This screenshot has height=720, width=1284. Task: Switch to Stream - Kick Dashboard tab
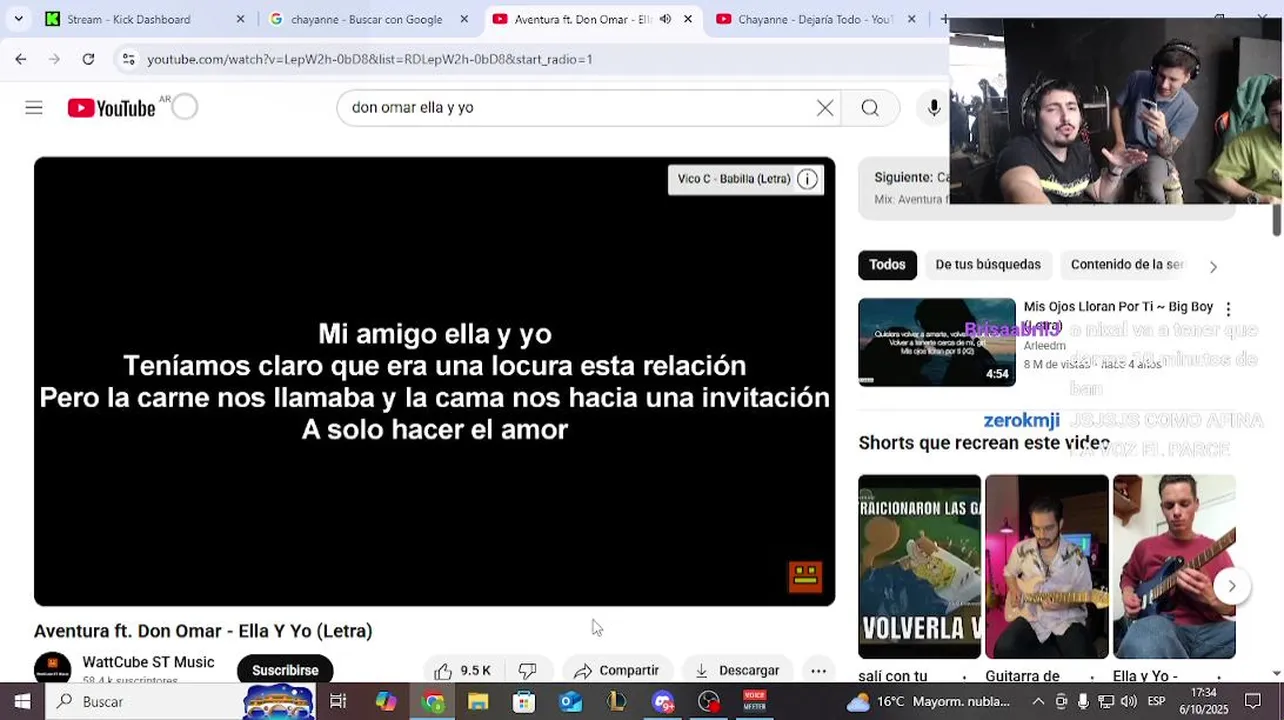tap(128, 19)
